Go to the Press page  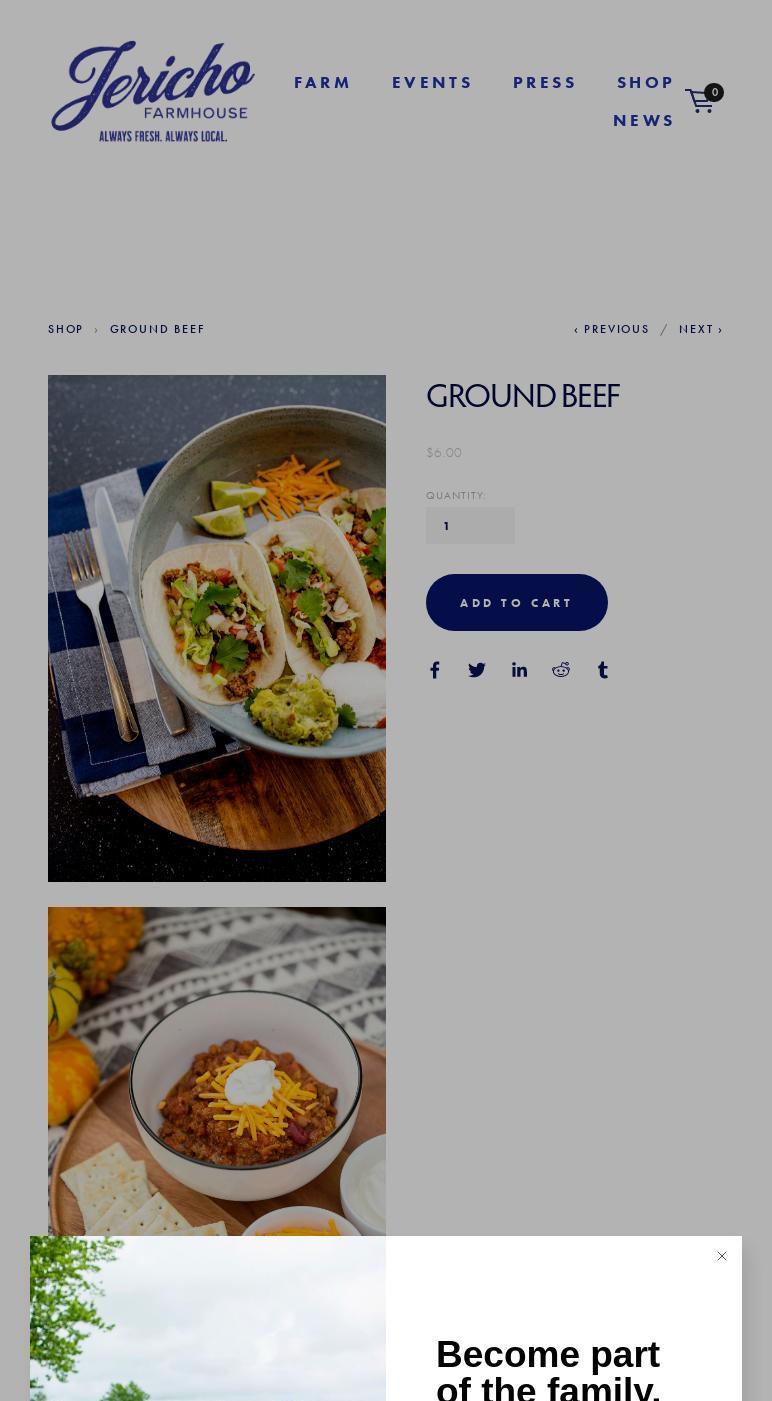point(545,82)
